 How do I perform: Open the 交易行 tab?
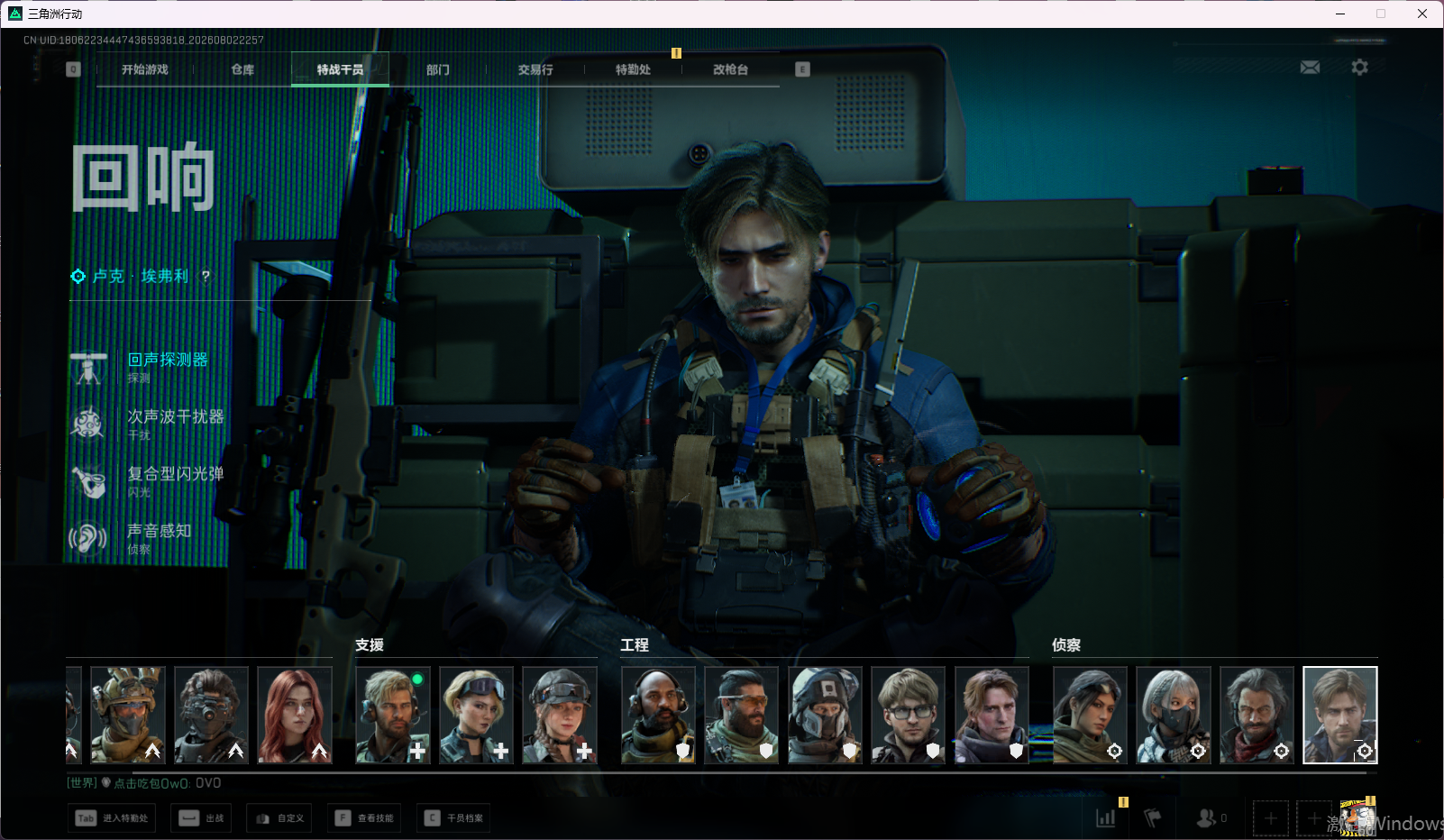tap(535, 69)
